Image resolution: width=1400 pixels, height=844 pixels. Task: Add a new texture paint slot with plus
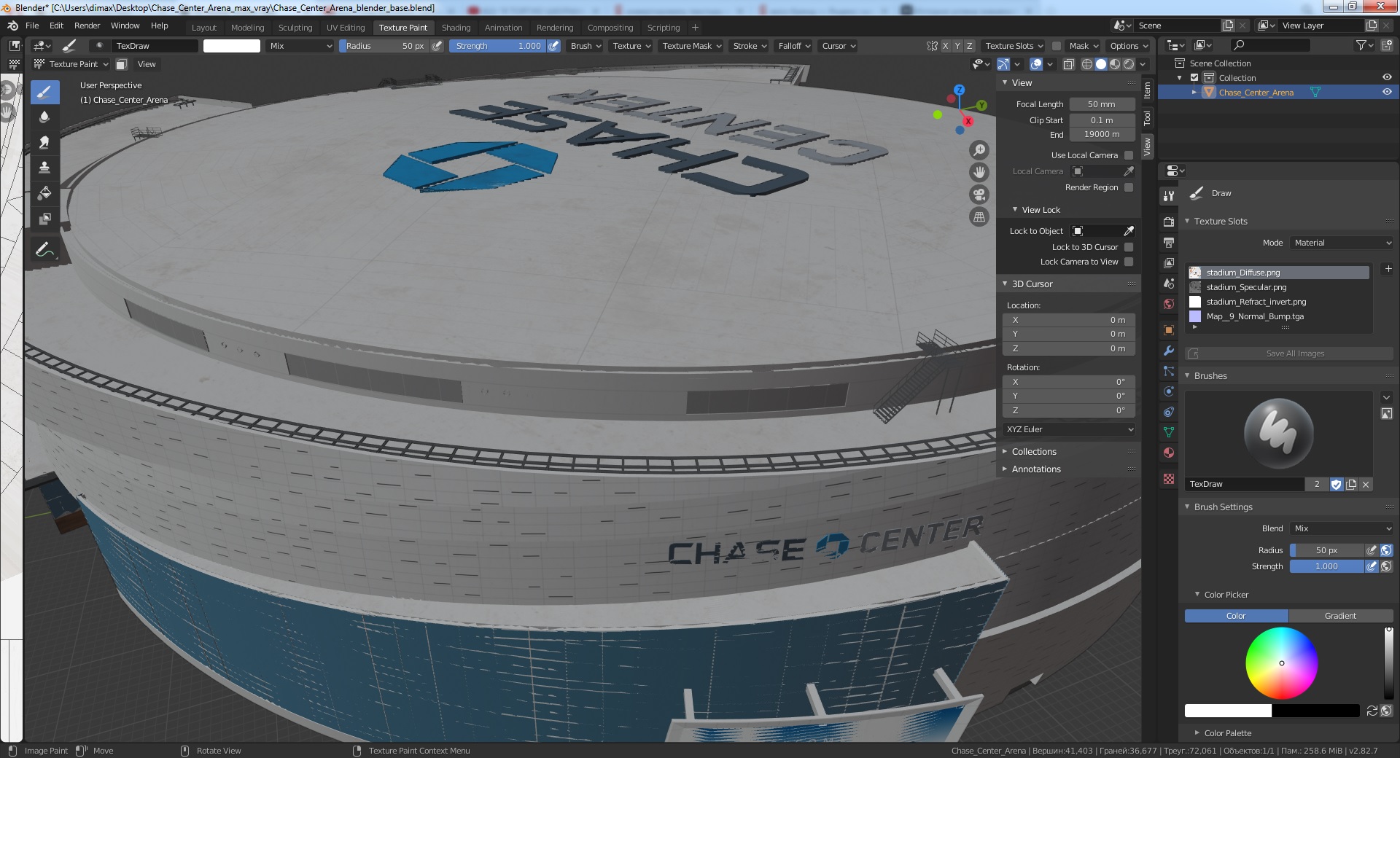click(1388, 269)
